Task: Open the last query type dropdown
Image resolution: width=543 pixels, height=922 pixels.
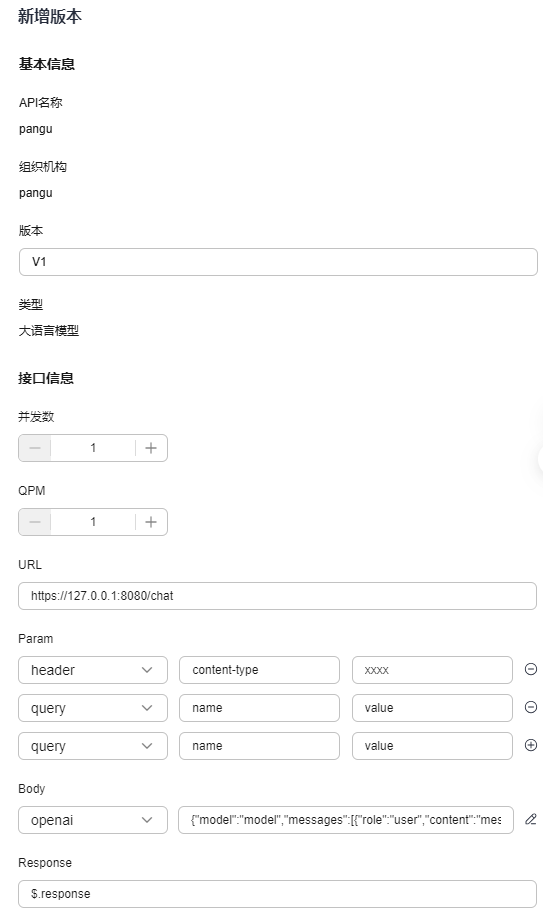Action: pos(93,746)
